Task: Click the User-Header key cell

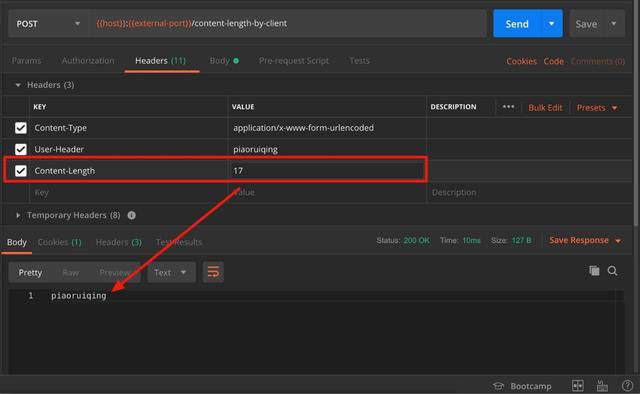Action: (129, 149)
